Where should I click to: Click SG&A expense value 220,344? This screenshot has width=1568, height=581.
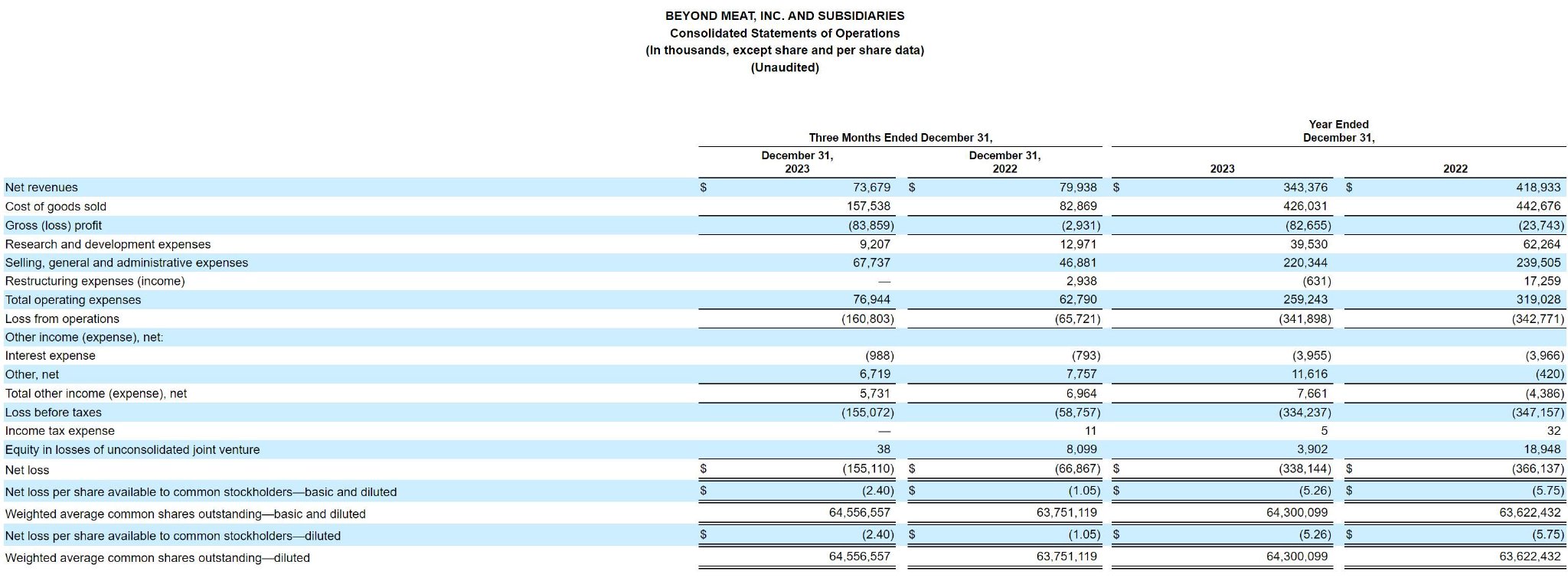coord(1305,263)
